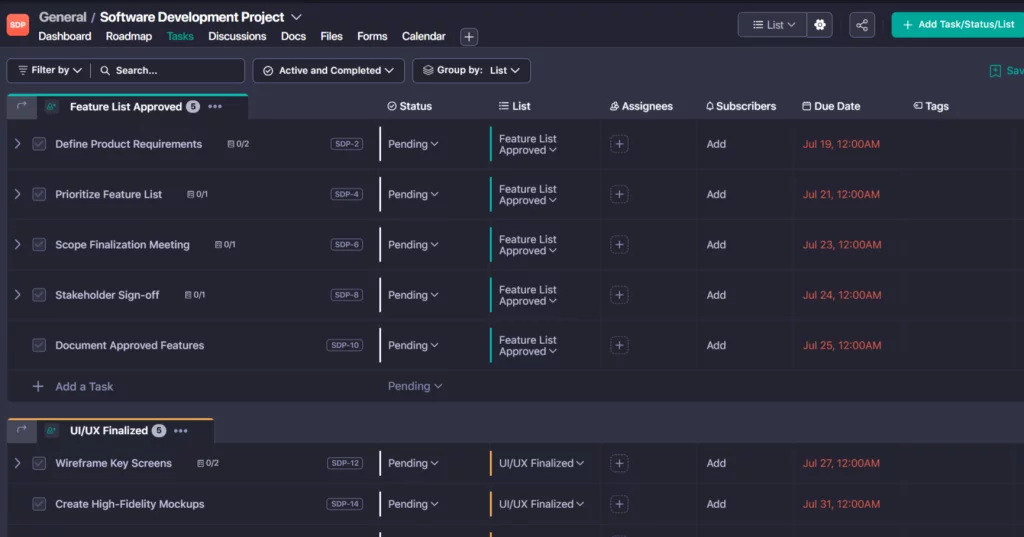This screenshot has width=1024, height=537.
Task: Open the Forms tab
Action: 372,37
